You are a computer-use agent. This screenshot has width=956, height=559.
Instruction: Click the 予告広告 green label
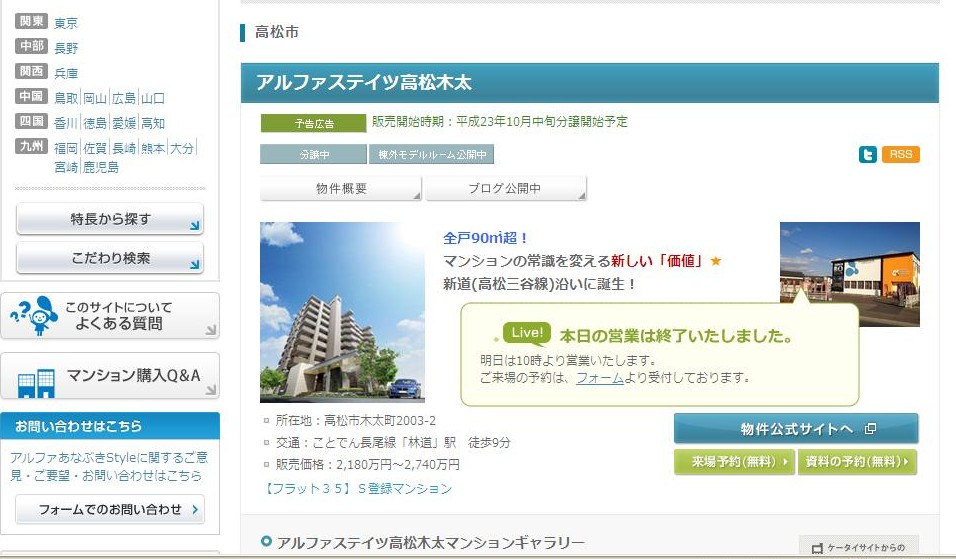313,123
